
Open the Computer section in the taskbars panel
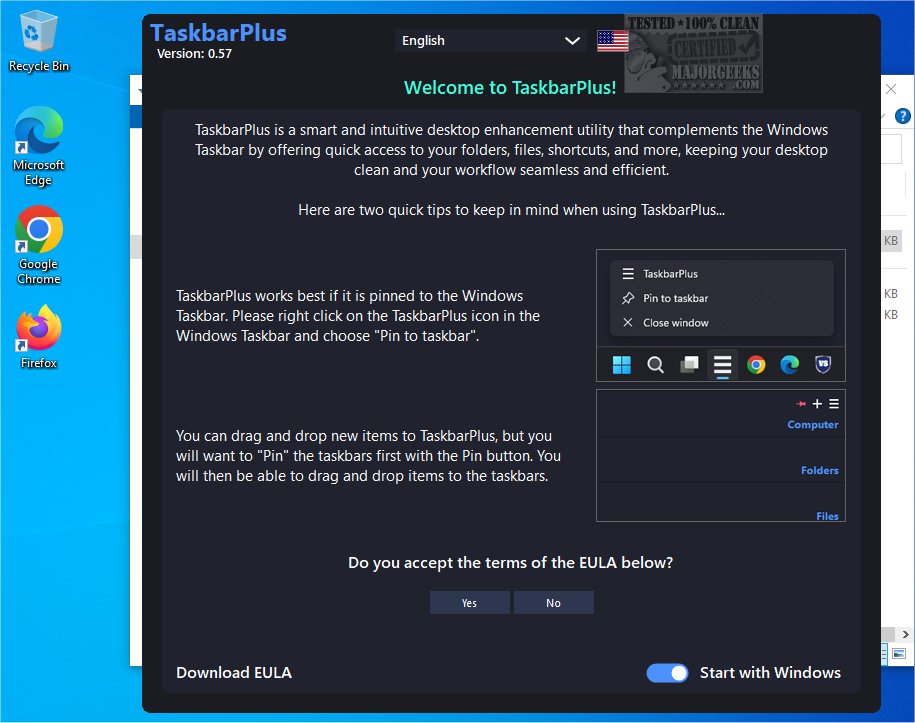tap(812, 424)
